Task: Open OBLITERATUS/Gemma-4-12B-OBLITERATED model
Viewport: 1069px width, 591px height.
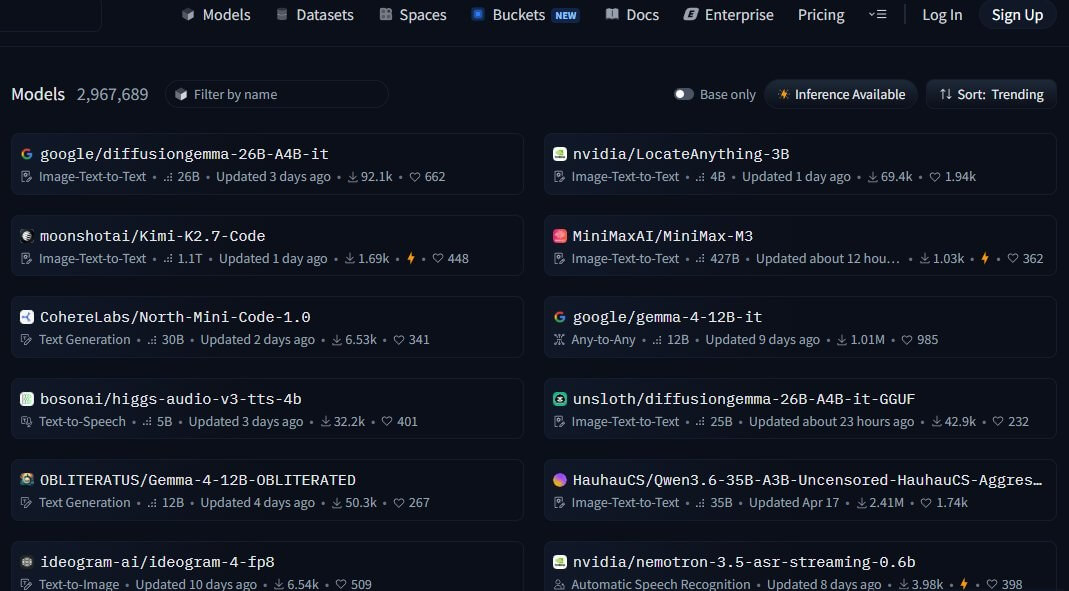Action: click(x=267, y=489)
